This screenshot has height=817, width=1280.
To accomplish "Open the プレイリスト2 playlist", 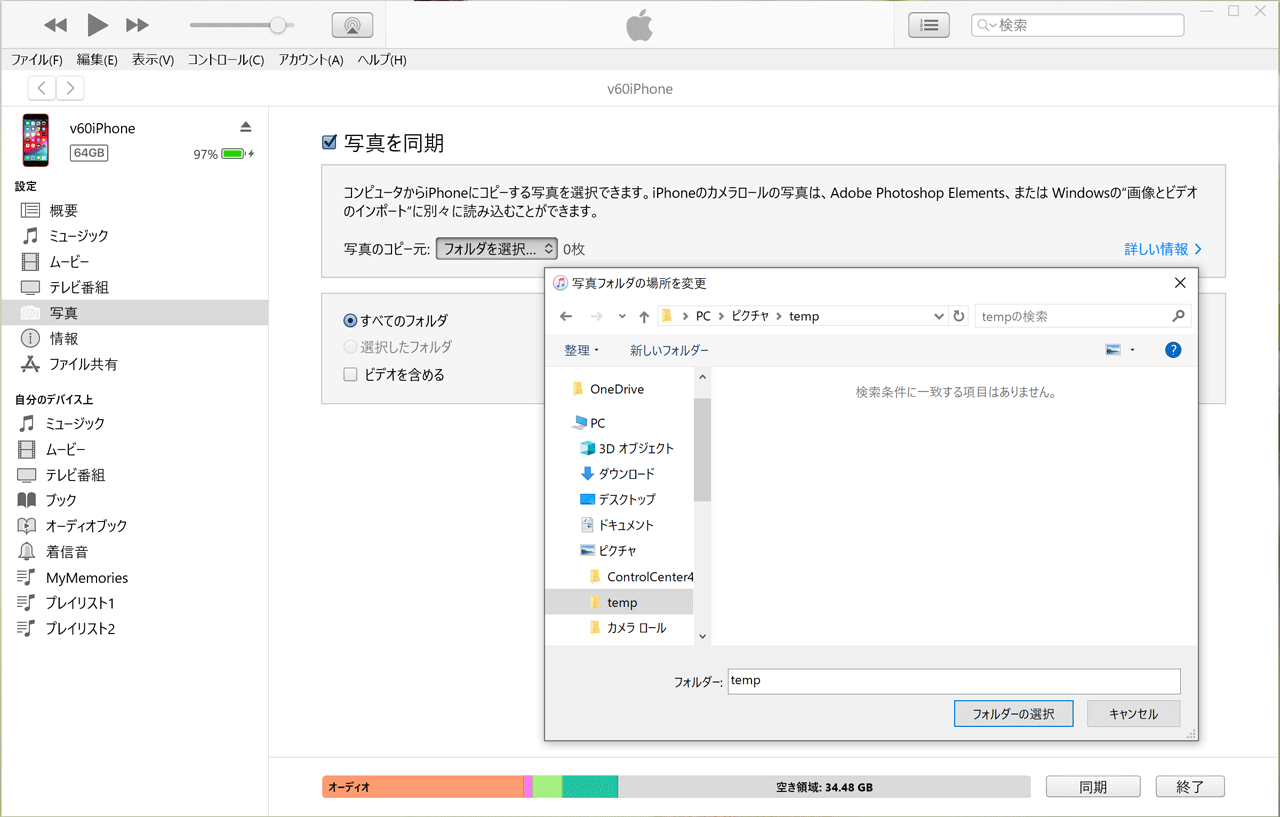I will (x=134, y=629).
